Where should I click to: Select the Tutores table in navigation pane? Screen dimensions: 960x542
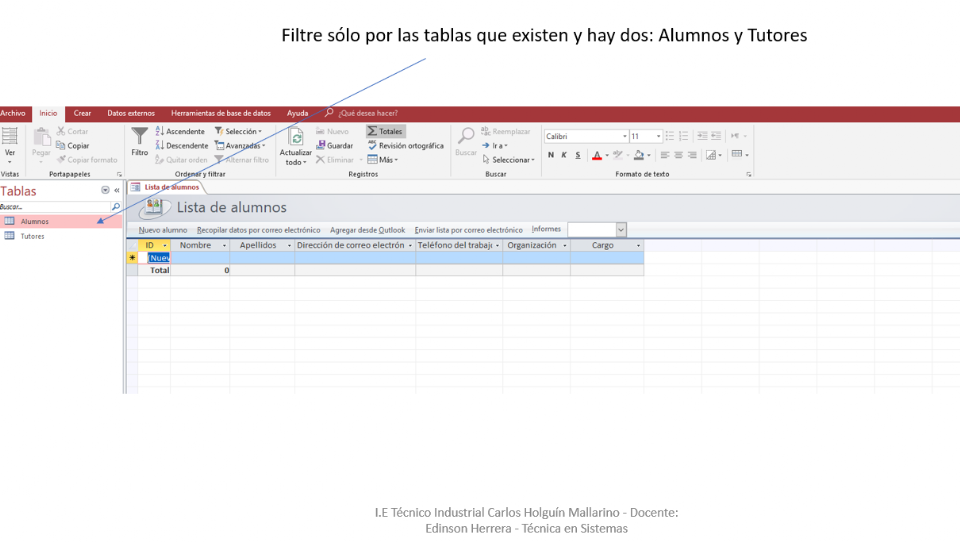(33, 236)
